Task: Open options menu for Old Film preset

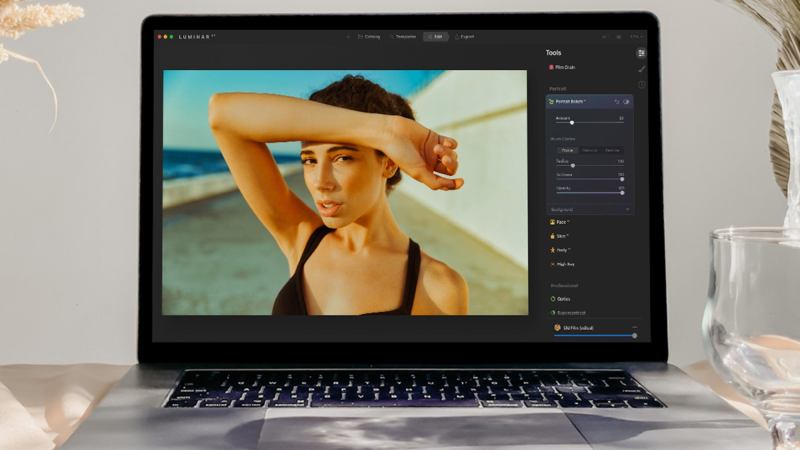Action: [634, 327]
